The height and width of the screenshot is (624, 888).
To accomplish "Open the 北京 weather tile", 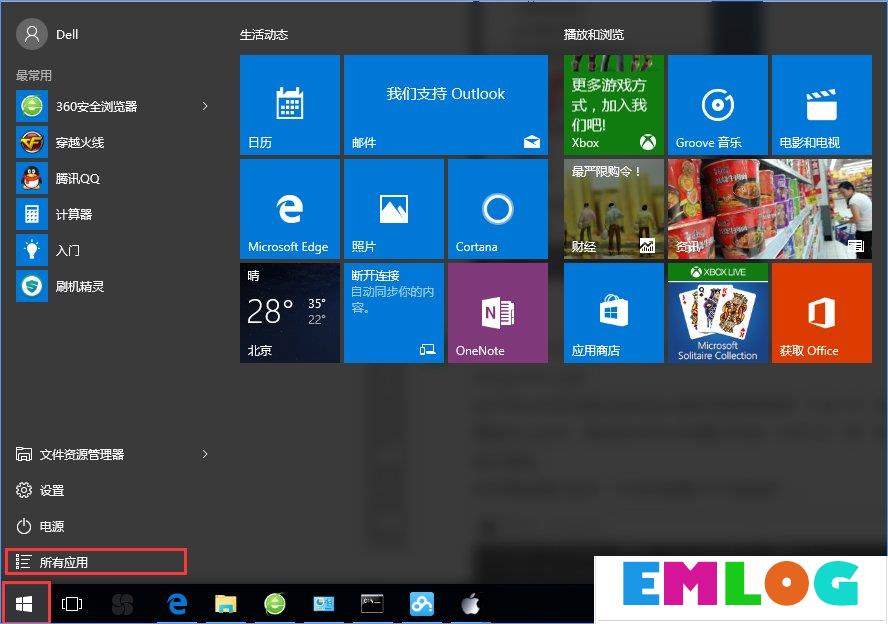I will 290,313.
